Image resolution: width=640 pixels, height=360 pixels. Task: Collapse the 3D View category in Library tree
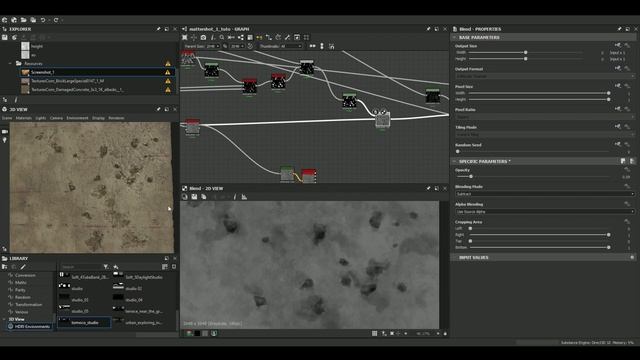[x=4, y=319]
